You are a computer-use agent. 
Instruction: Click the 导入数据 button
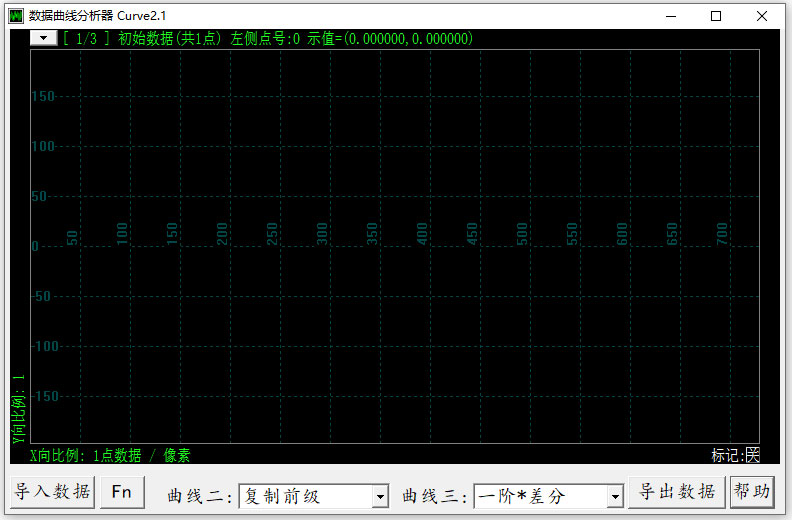53,492
